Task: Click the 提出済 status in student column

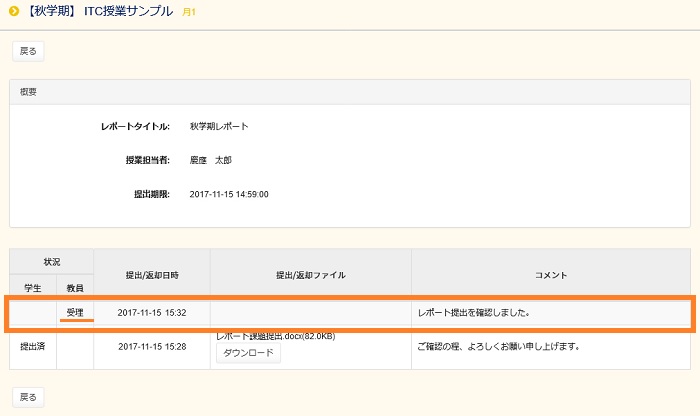Action: pos(32,347)
